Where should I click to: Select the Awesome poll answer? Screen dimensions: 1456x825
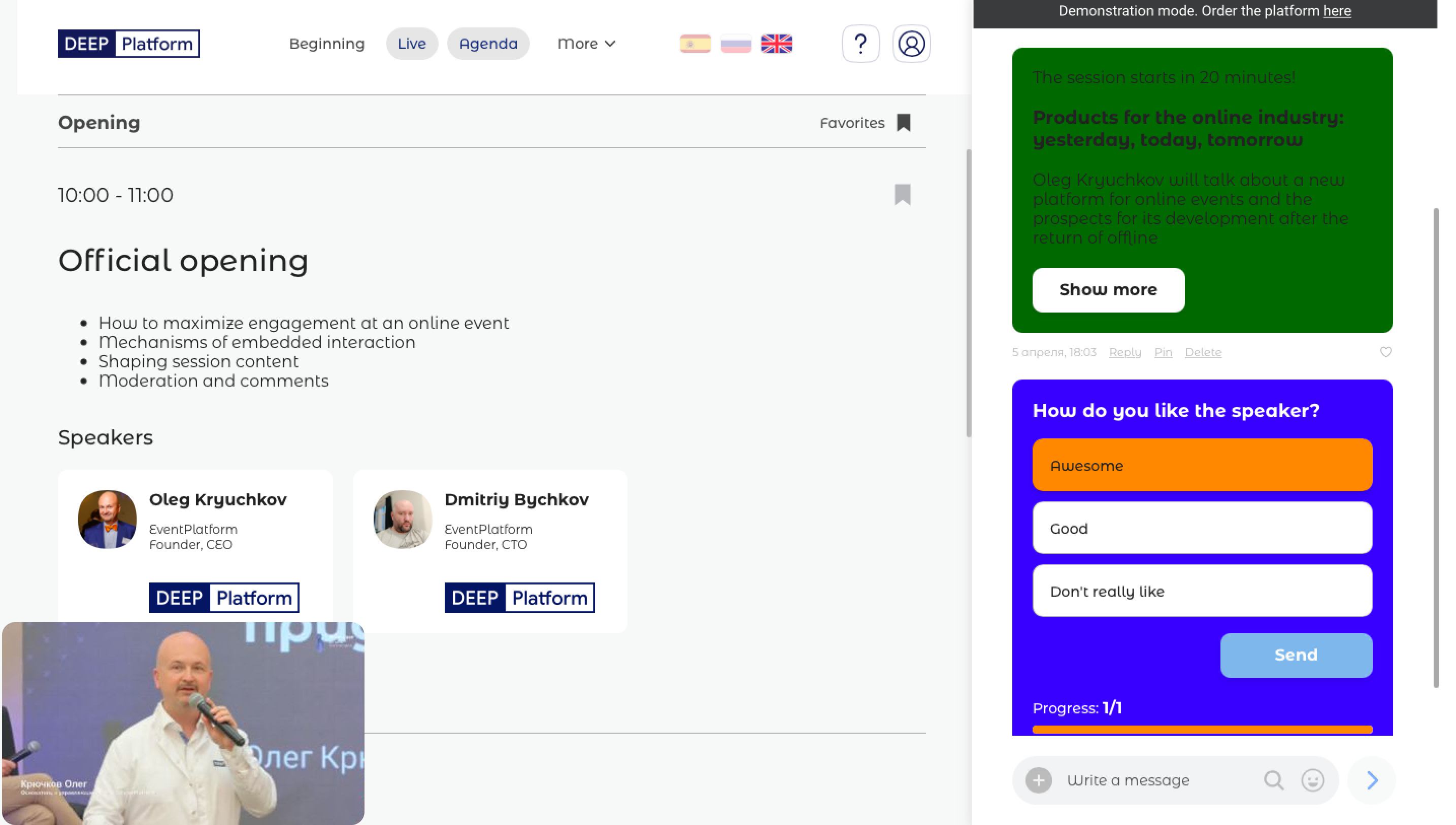1202,465
